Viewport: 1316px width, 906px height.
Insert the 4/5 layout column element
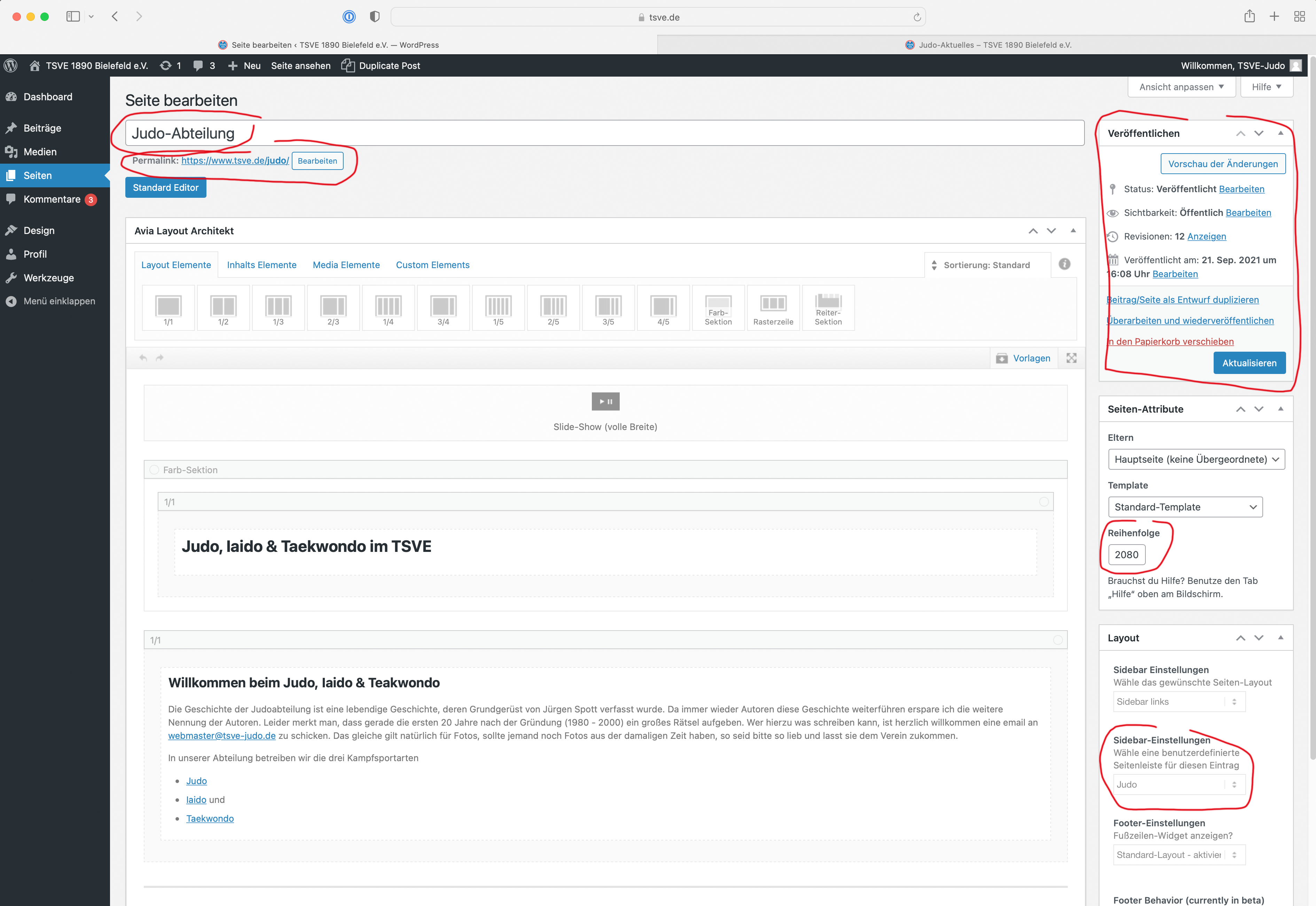click(x=663, y=308)
